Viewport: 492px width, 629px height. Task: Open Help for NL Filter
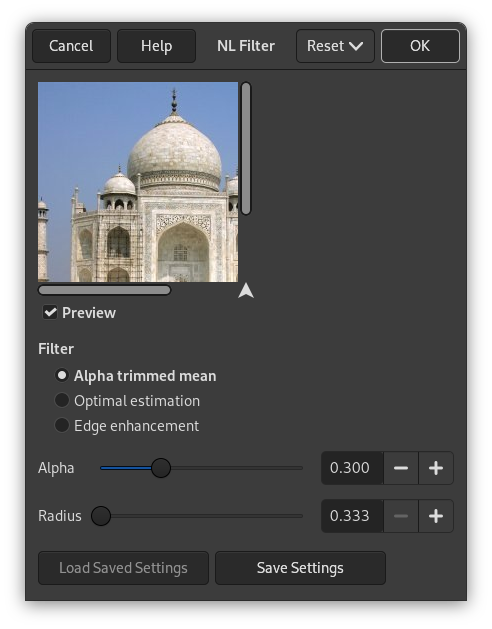(x=157, y=46)
